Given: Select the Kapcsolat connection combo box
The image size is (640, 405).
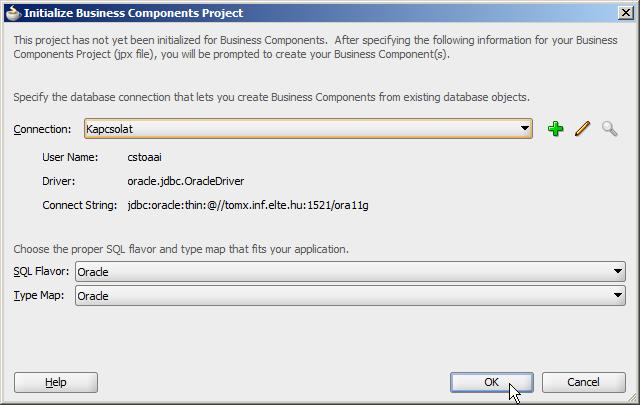Looking at the screenshot, I should pyautogui.click(x=308, y=129).
